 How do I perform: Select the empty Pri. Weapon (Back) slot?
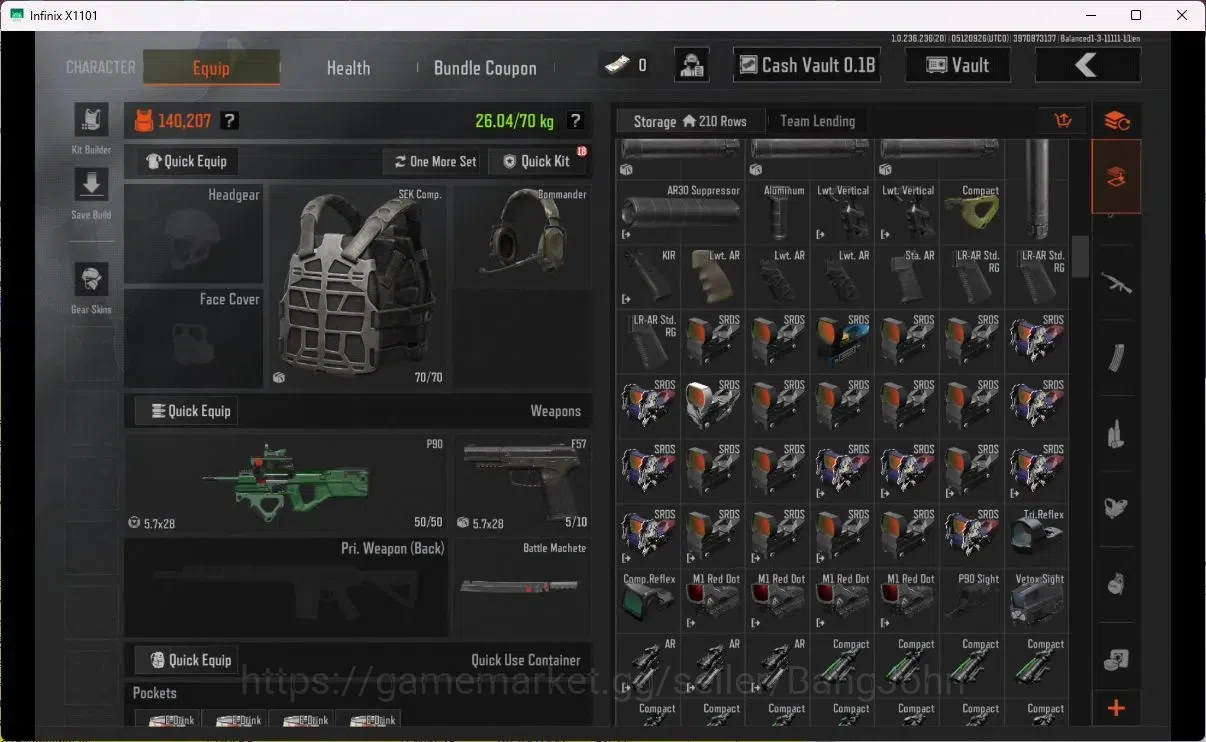286,588
